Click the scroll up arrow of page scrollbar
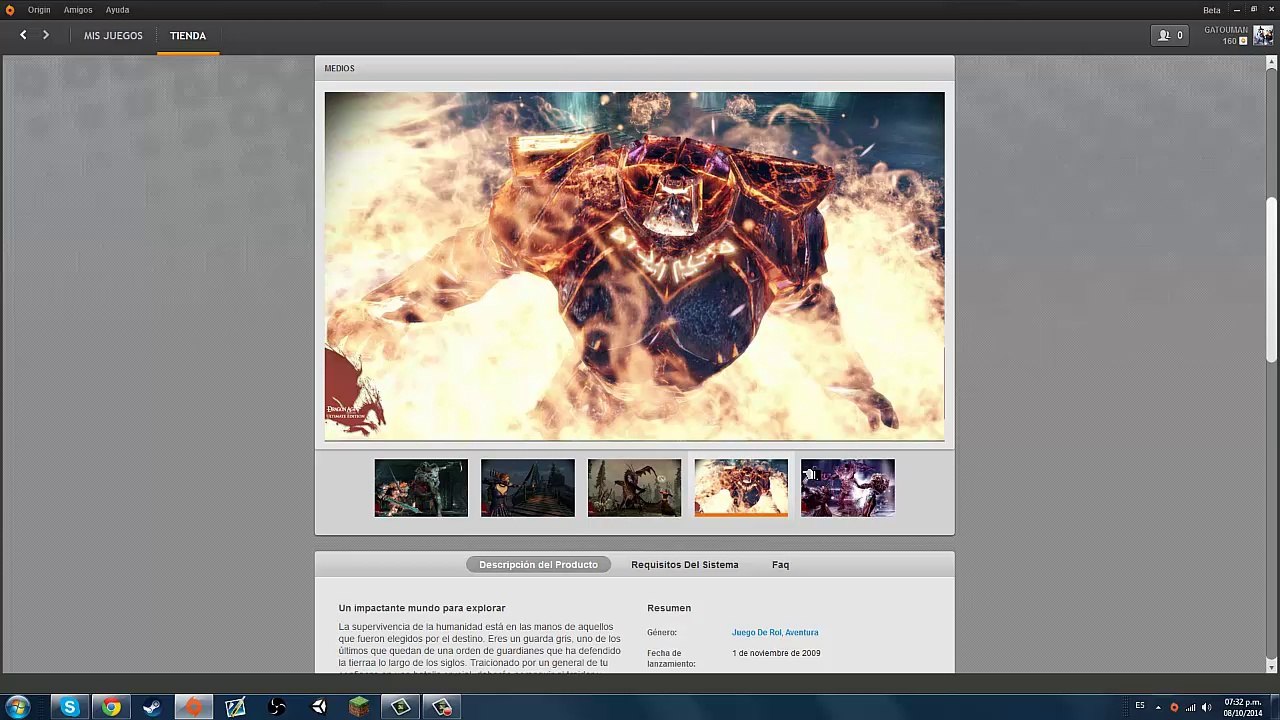This screenshot has width=1280, height=720. [x=1272, y=63]
